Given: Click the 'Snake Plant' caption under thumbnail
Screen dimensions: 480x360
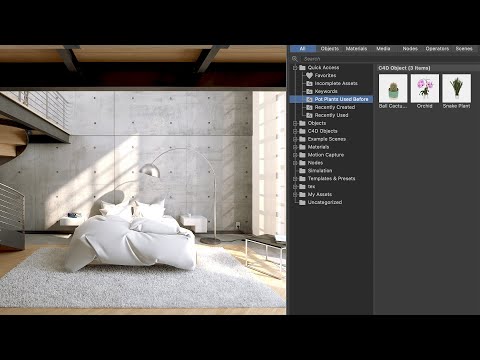Looking at the screenshot, I should (x=456, y=106).
